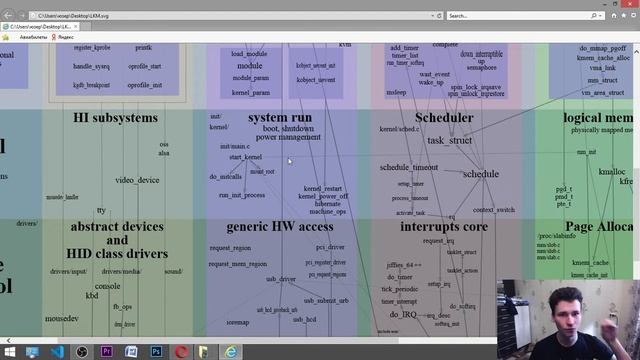Image resolution: width=640 pixels, height=360 pixels.
Task: Refresh the page with the reload icon
Action: [x=439, y=16]
